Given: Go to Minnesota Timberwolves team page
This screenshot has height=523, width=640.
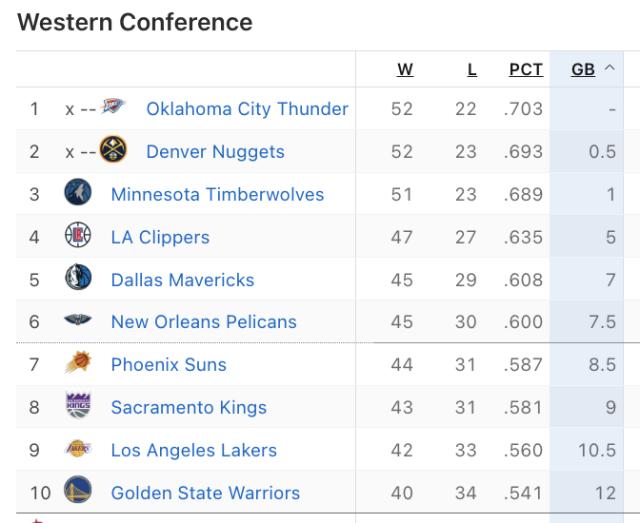Looking at the screenshot, I should tap(217, 195).
